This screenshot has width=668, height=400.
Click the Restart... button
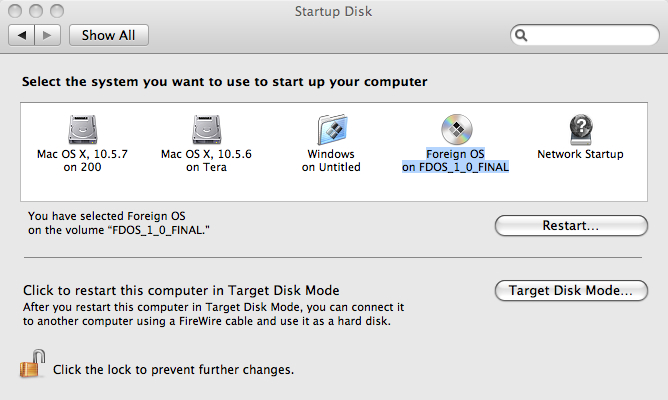pos(571,225)
